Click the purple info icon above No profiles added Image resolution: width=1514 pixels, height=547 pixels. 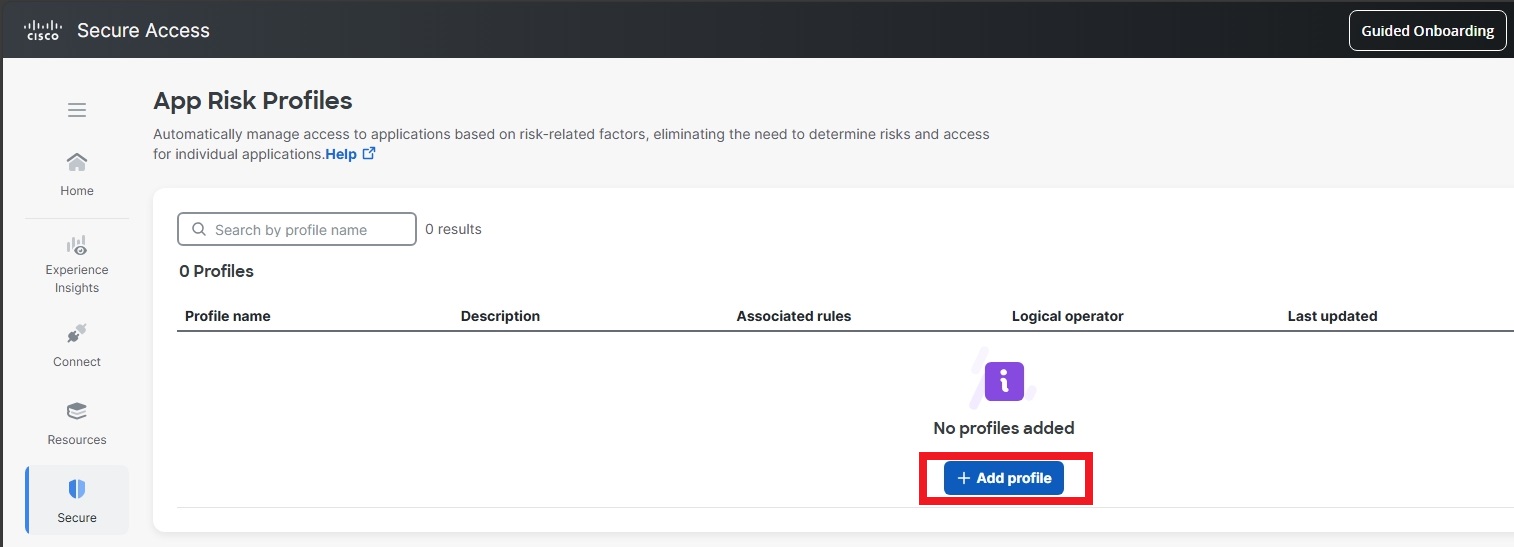tap(1004, 381)
